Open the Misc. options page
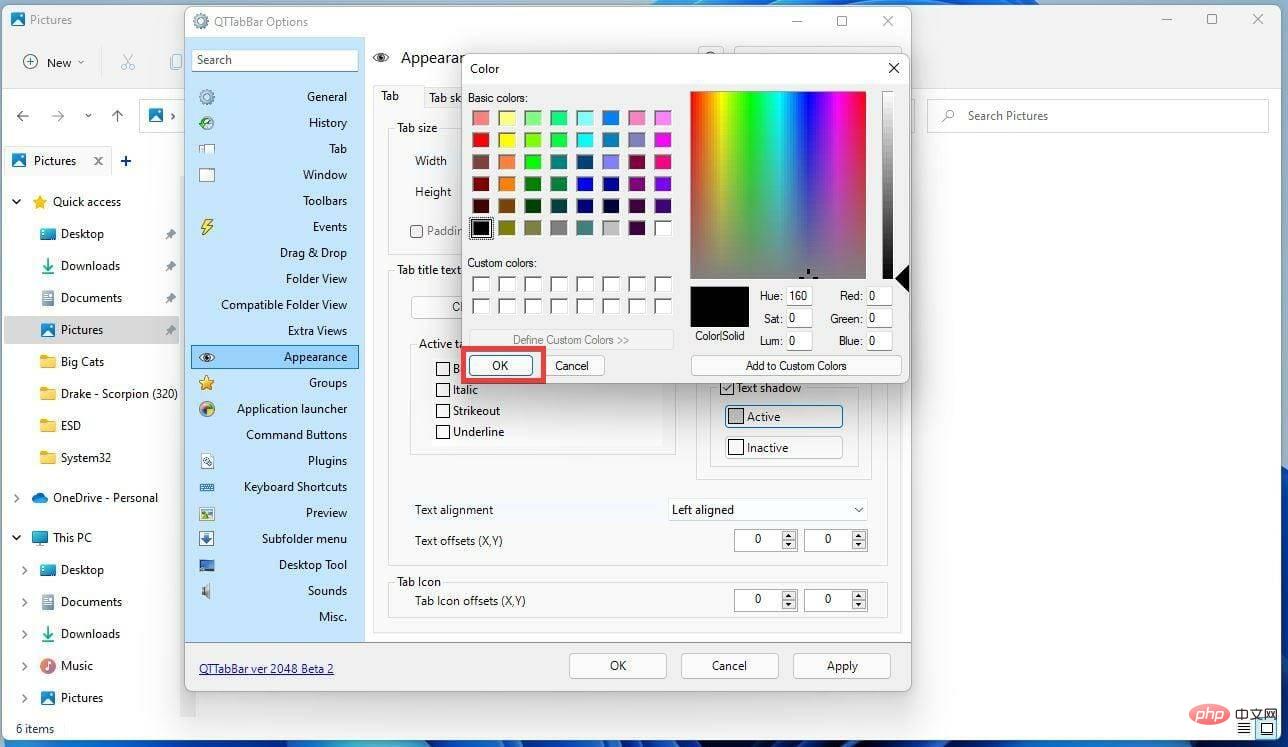Viewport: 1288px width, 747px height. (x=333, y=617)
